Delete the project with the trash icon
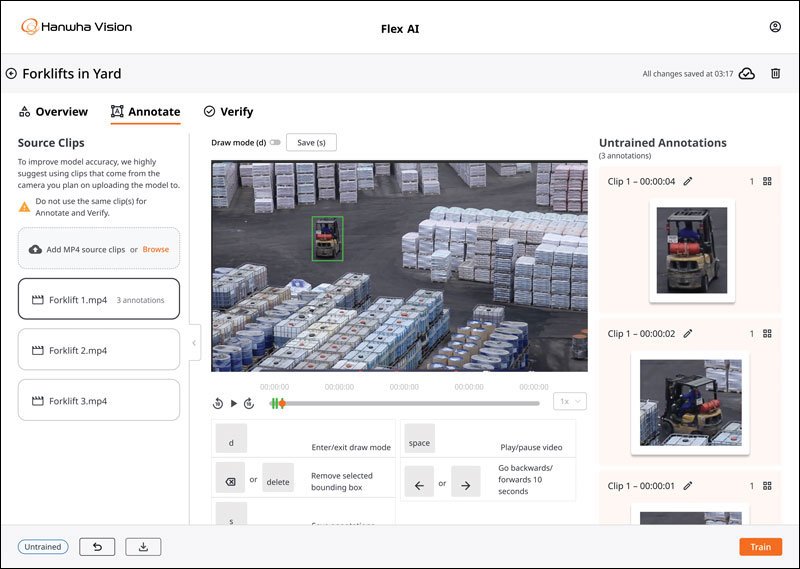800x569 pixels. click(x=776, y=73)
